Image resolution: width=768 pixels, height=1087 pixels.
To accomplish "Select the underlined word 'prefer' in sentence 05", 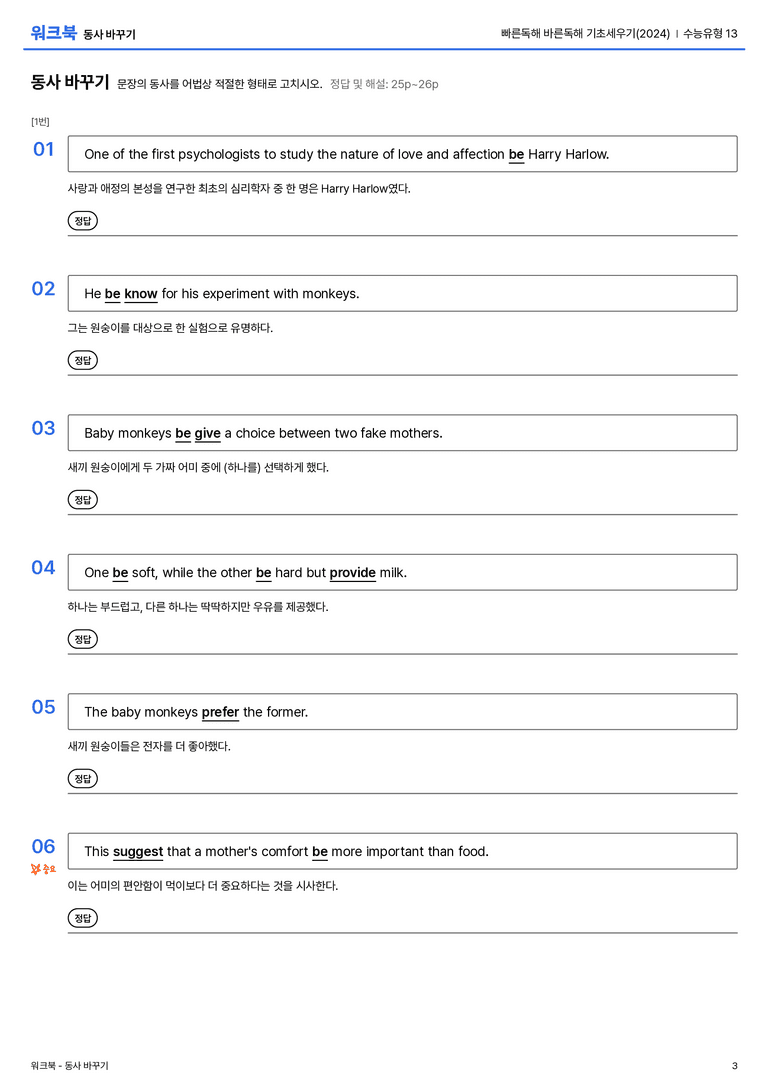I will (220, 712).
